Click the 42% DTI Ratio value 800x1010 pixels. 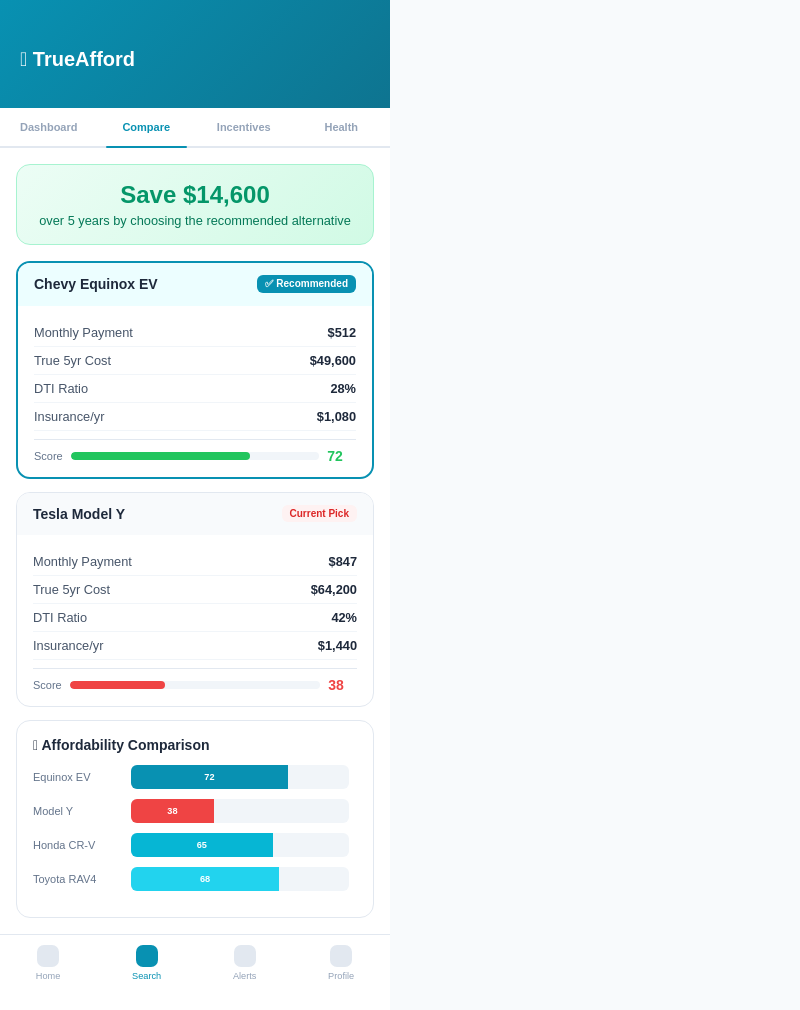coord(344,618)
